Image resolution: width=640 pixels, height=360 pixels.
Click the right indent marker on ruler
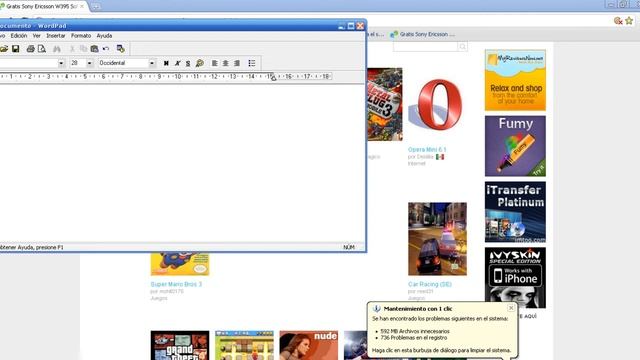(273, 78)
